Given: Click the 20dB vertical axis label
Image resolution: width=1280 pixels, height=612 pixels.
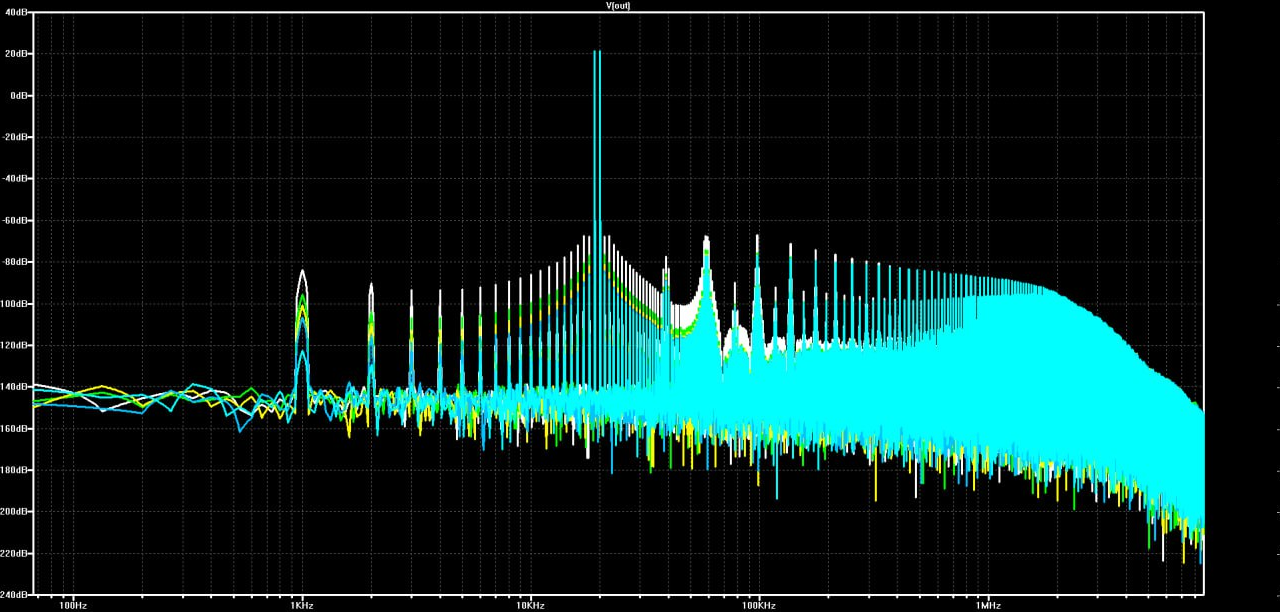Looking at the screenshot, I should (16, 53).
